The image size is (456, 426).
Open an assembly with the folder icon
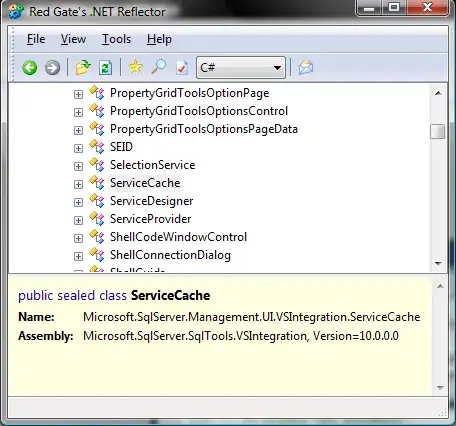pyautogui.click(x=83, y=68)
